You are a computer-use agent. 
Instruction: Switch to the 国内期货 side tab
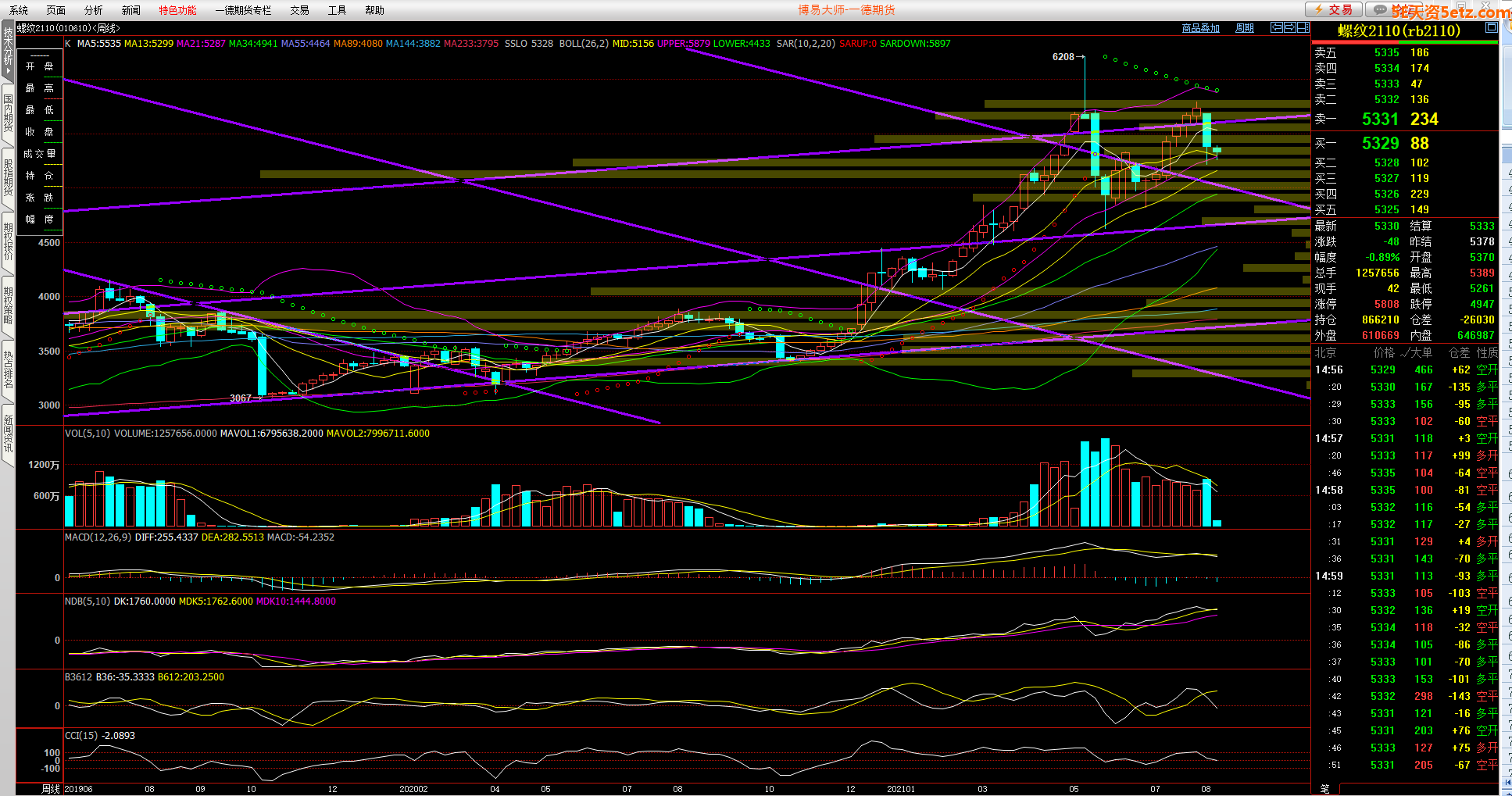[8, 113]
